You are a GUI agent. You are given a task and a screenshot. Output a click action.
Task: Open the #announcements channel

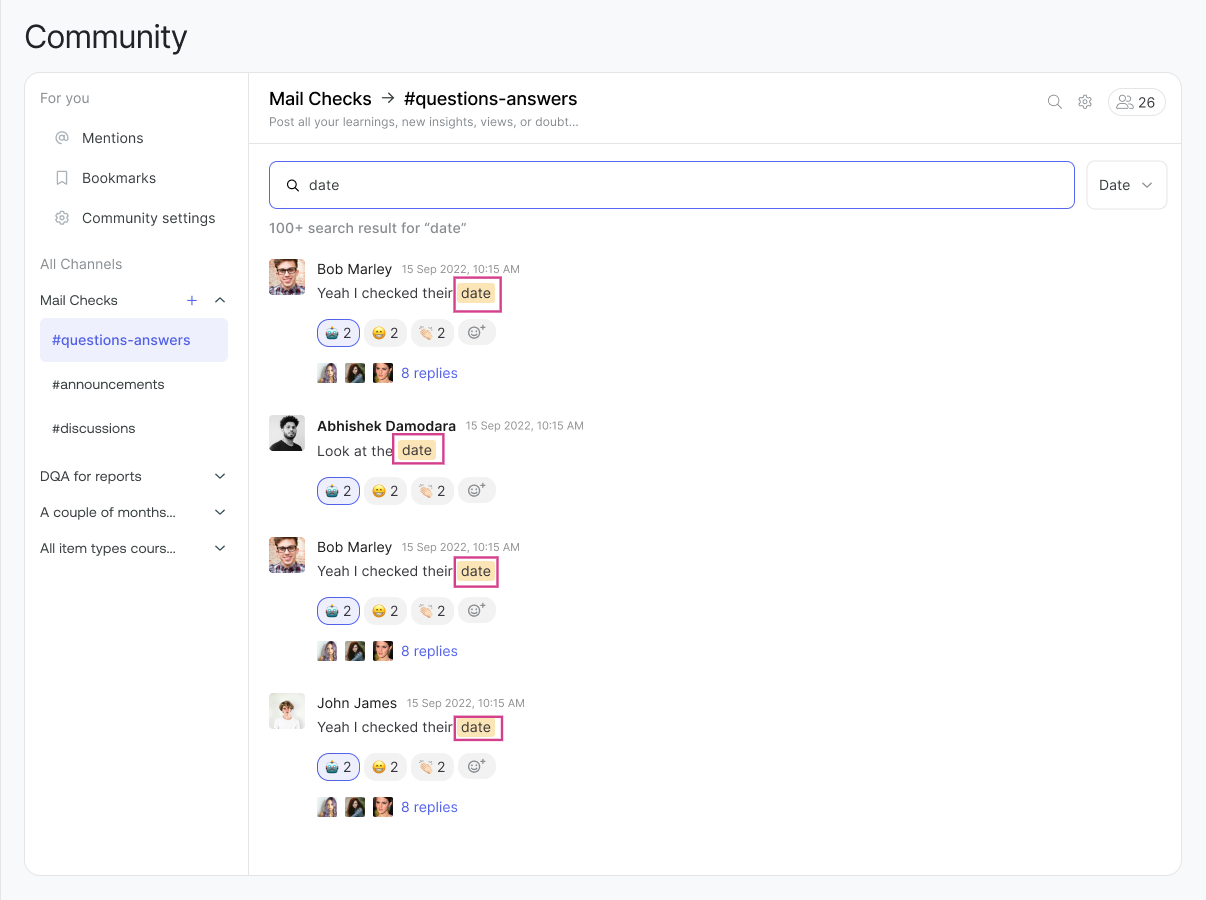click(108, 384)
